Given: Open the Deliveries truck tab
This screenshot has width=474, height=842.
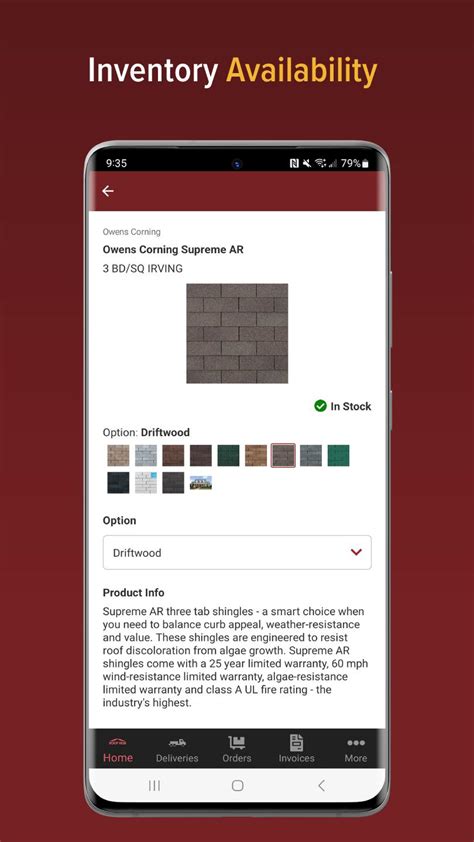Looking at the screenshot, I should (x=177, y=751).
